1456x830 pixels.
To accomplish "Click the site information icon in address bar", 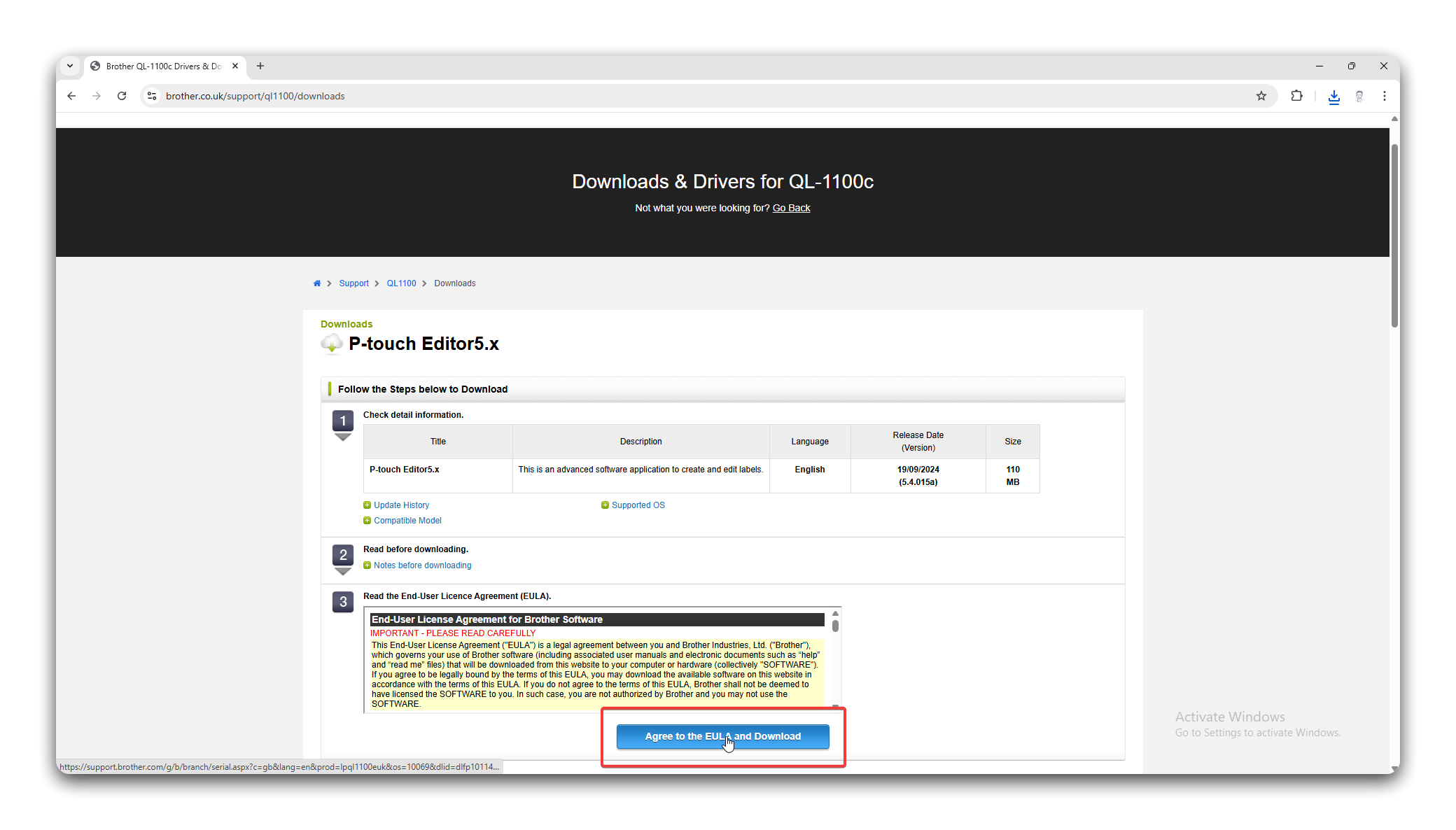I will pos(152,96).
